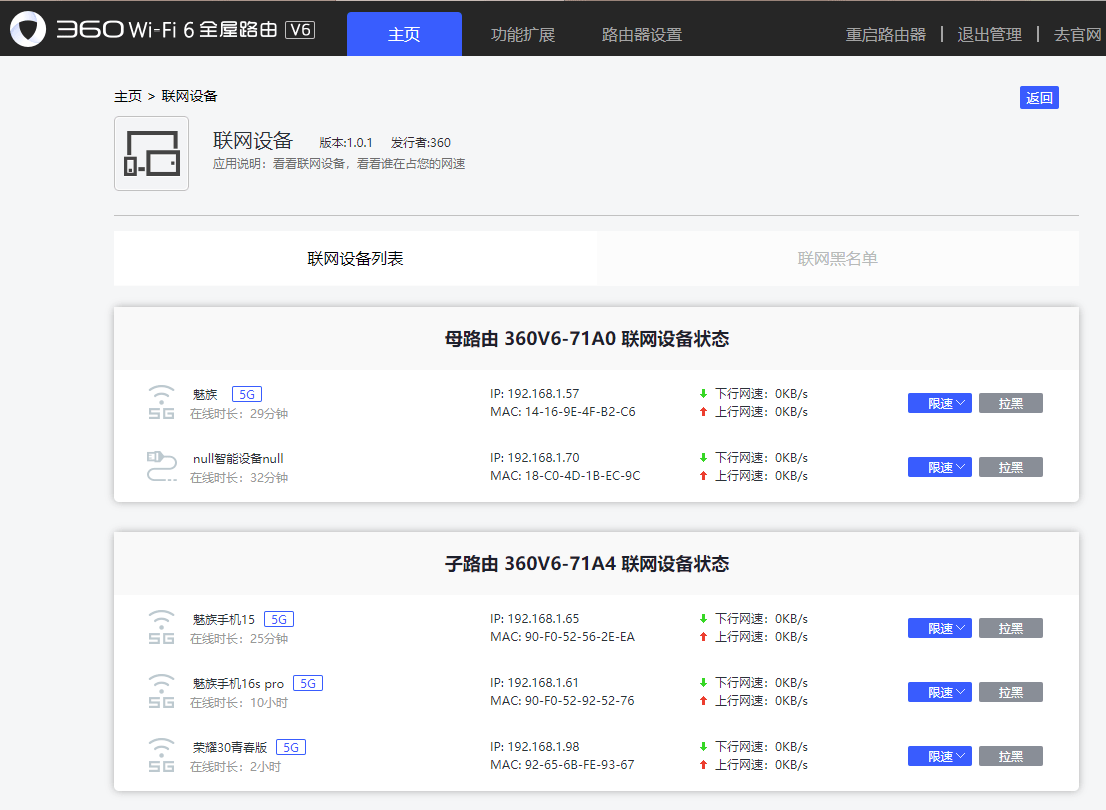Click the 5G Wi-Fi icon for 魅族手机15
The width and height of the screenshot is (1106, 810).
pyautogui.click(x=162, y=627)
